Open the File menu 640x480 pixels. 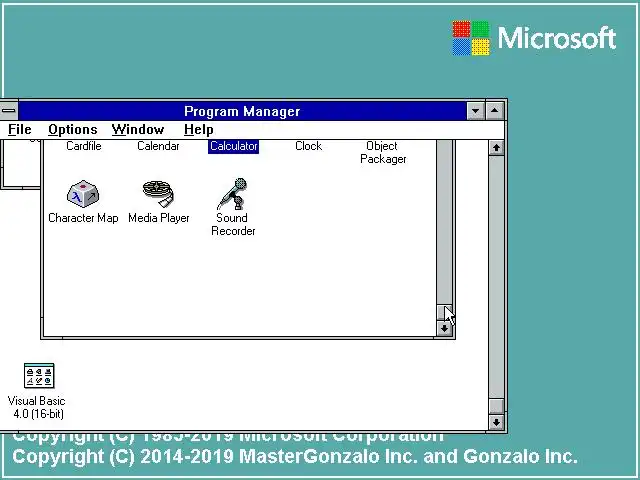tap(20, 130)
